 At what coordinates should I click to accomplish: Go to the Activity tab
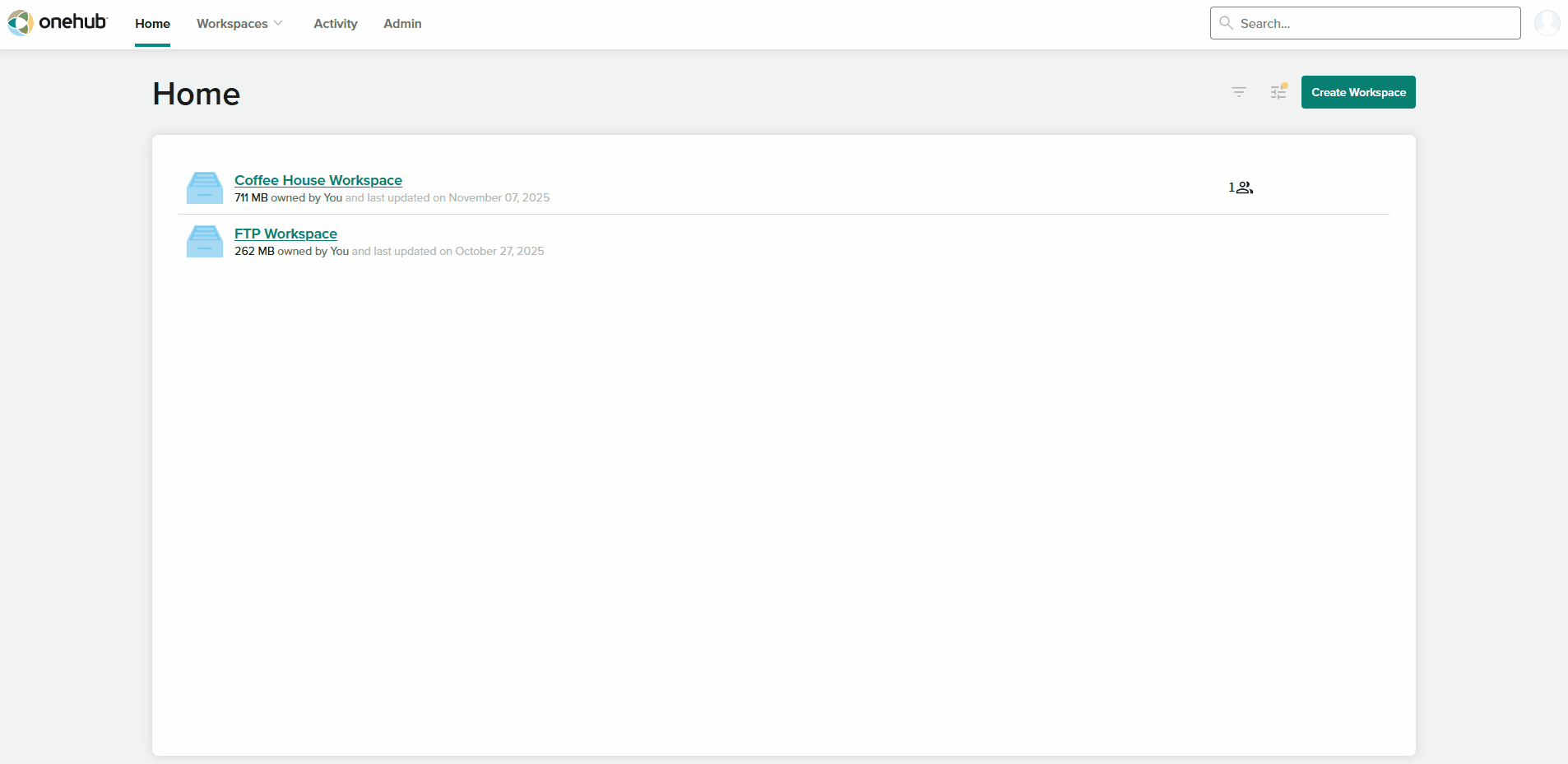[336, 24]
